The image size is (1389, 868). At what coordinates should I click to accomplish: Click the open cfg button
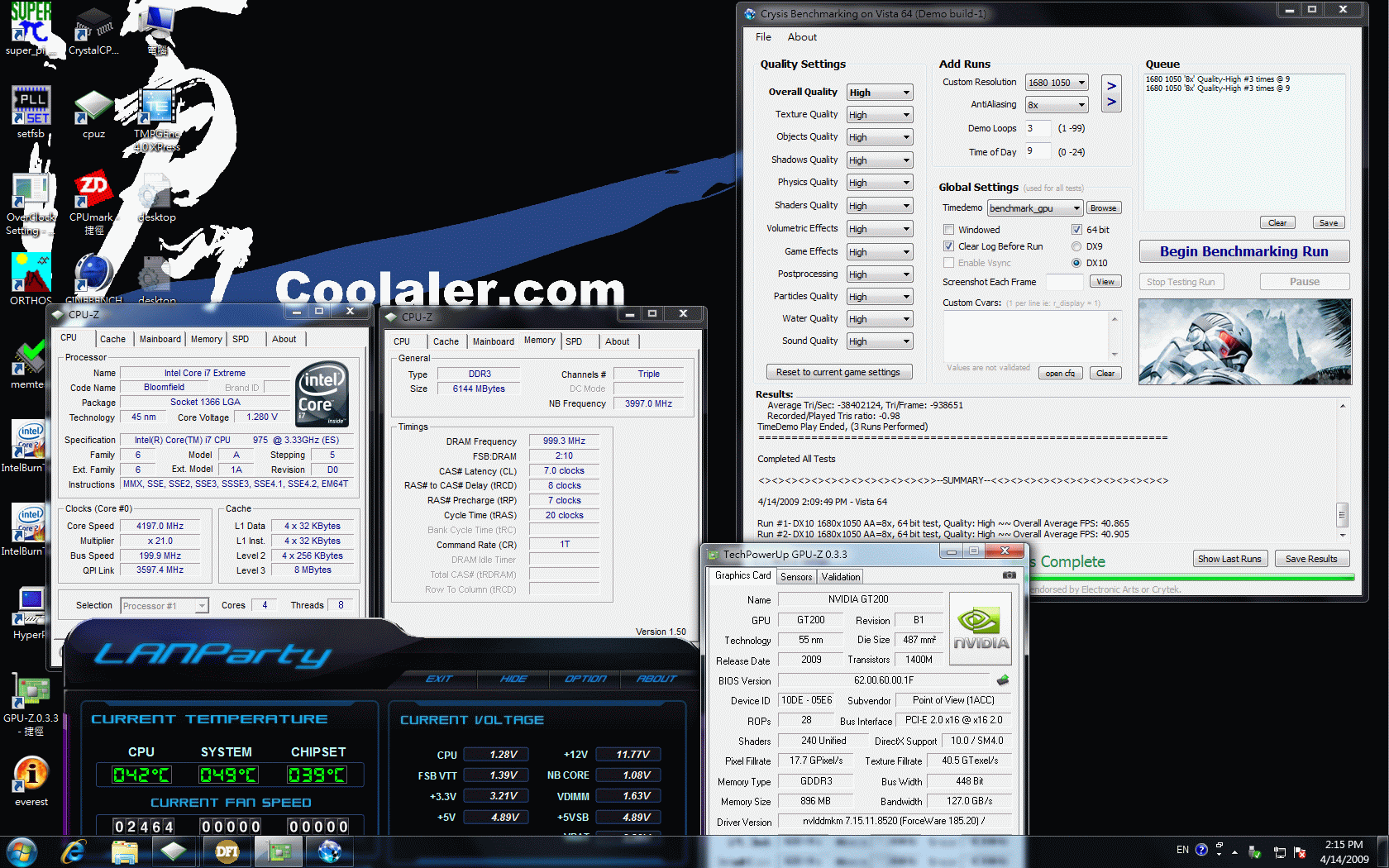[x=1060, y=373]
